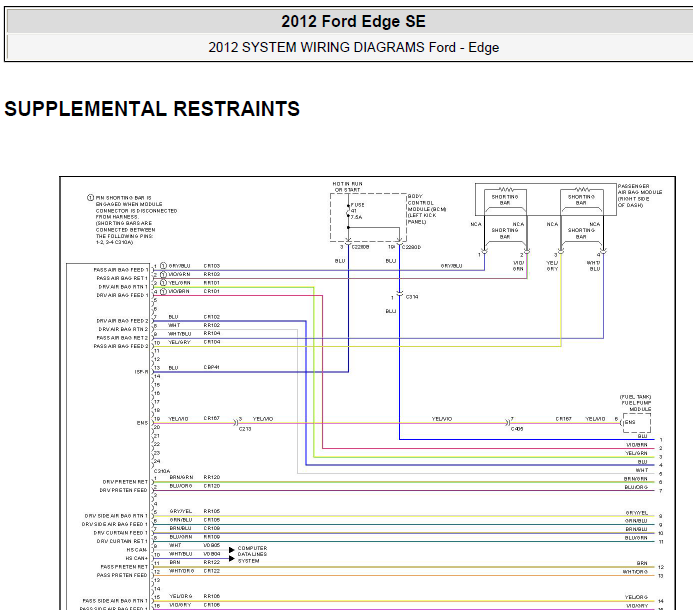Click circuit code 'CR122'
Viewport: 693px width, 610px height.
pyautogui.click(x=212, y=571)
